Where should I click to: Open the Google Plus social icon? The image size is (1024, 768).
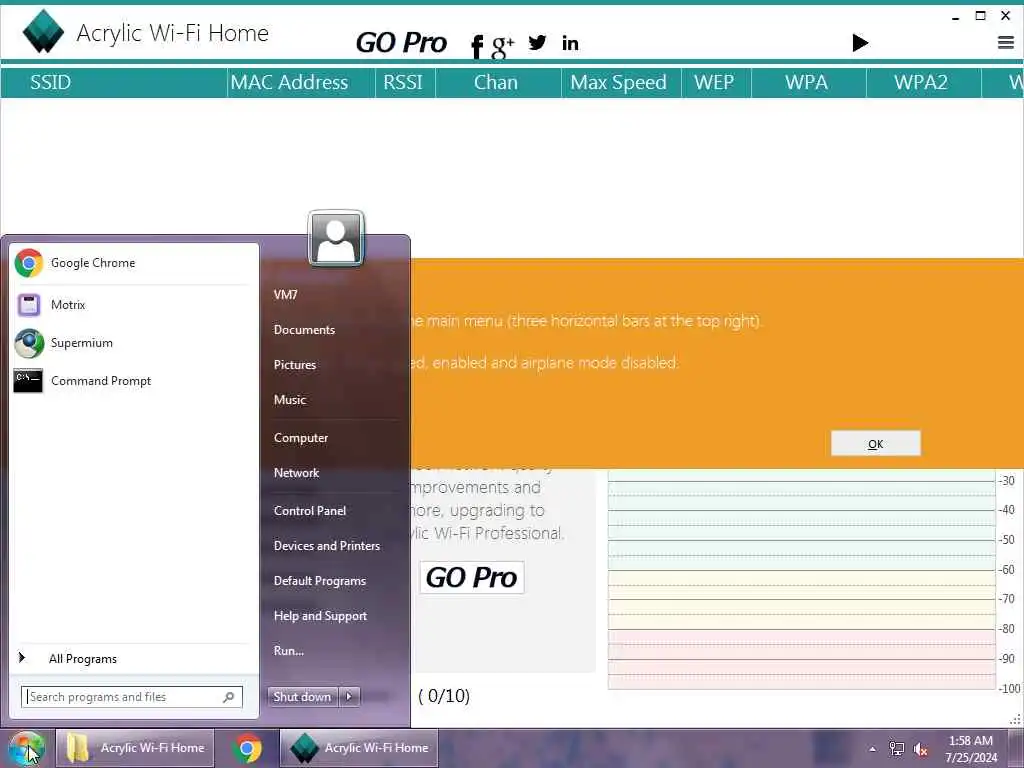tap(502, 46)
